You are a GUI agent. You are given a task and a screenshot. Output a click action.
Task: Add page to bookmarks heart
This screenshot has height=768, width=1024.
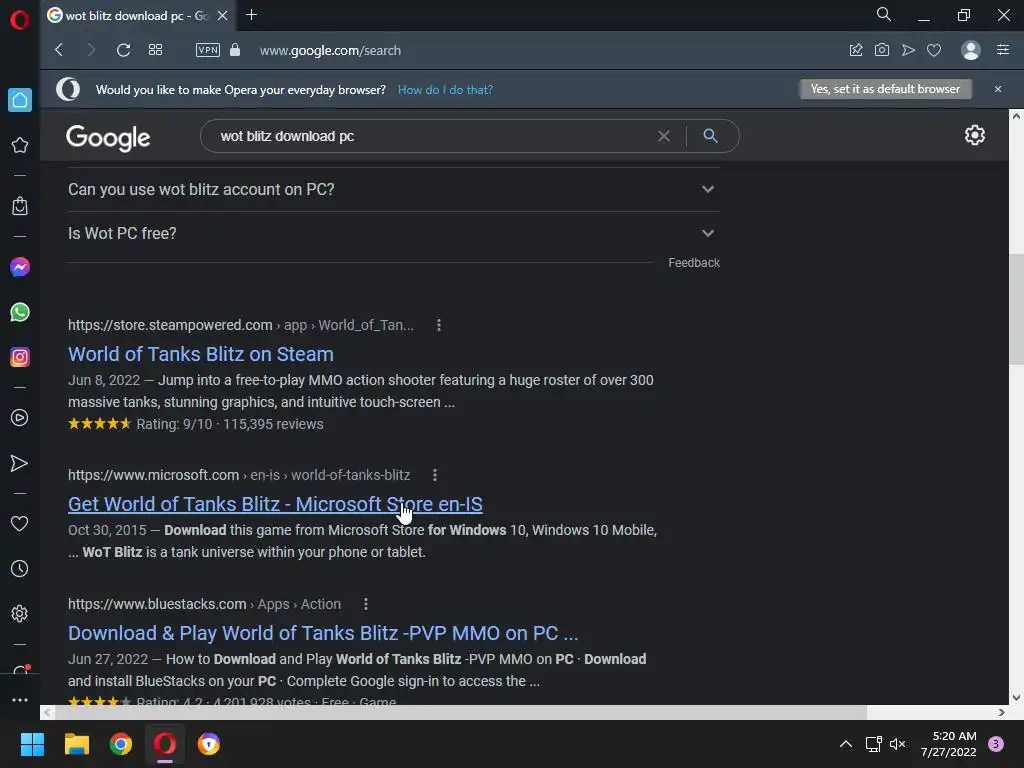(934, 50)
